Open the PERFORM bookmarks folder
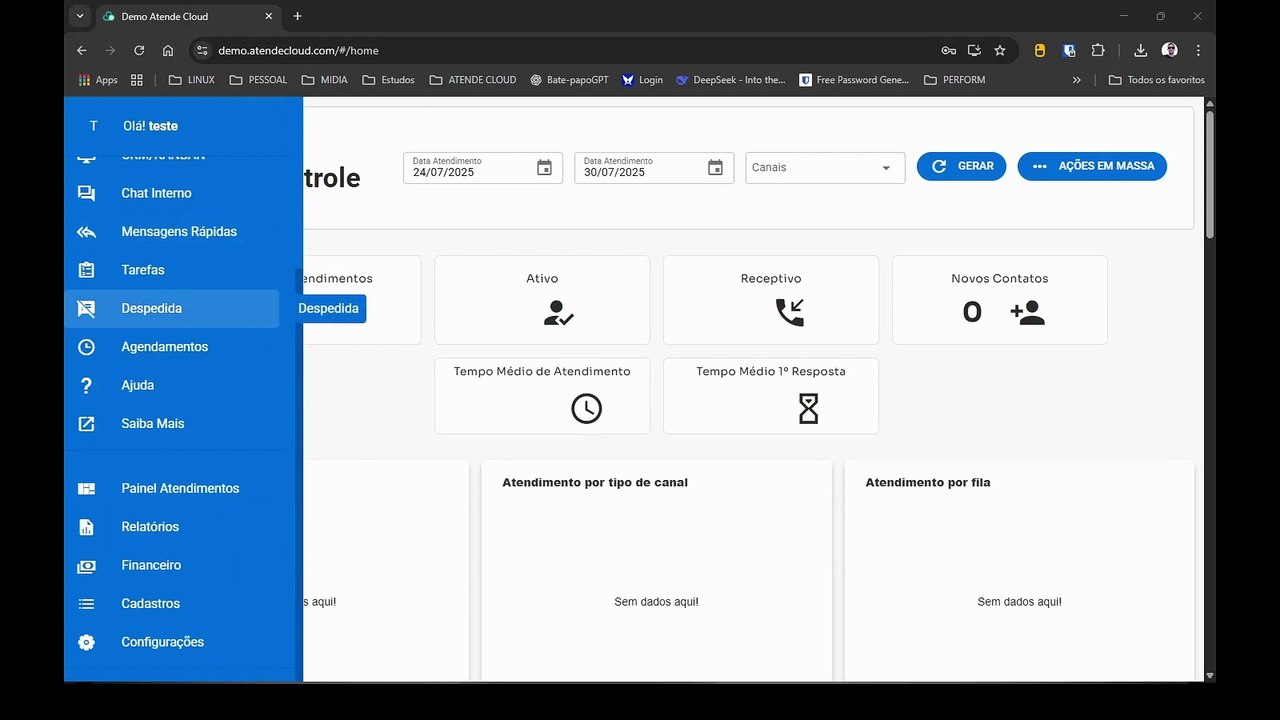The width and height of the screenshot is (1280, 720). click(x=955, y=80)
